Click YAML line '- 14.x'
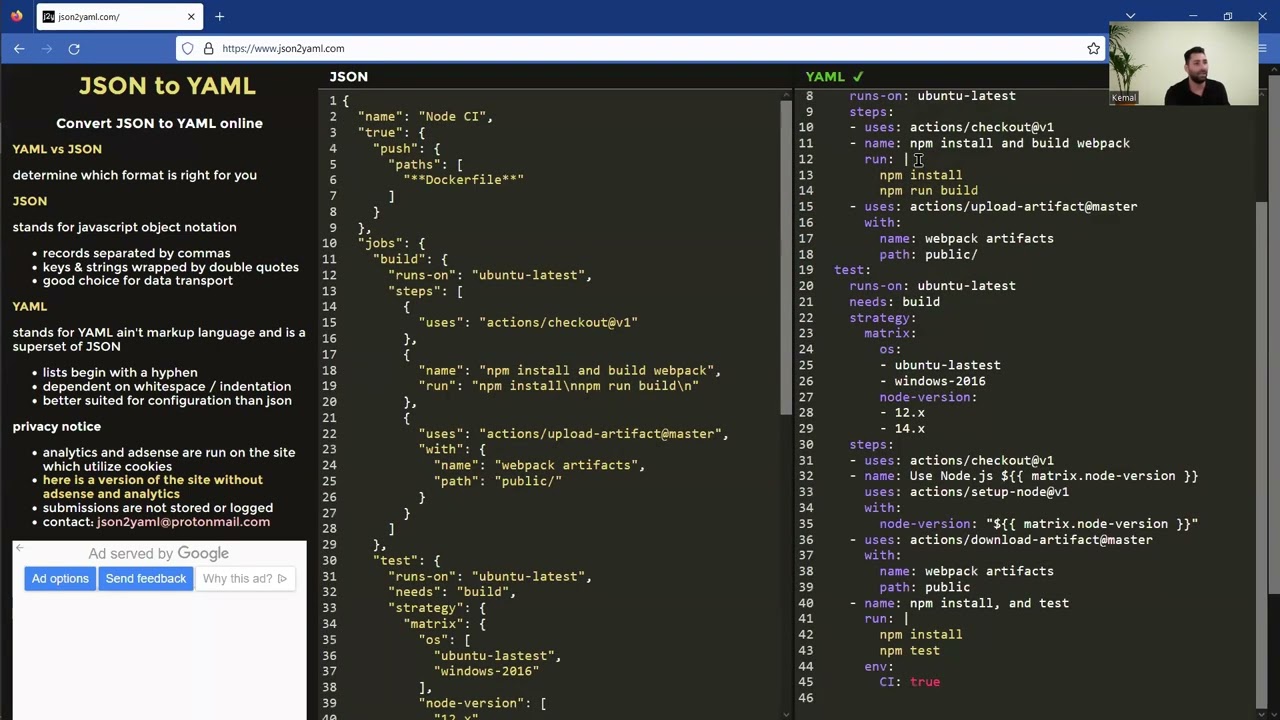This screenshot has height=720, width=1280. click(902, 429)
